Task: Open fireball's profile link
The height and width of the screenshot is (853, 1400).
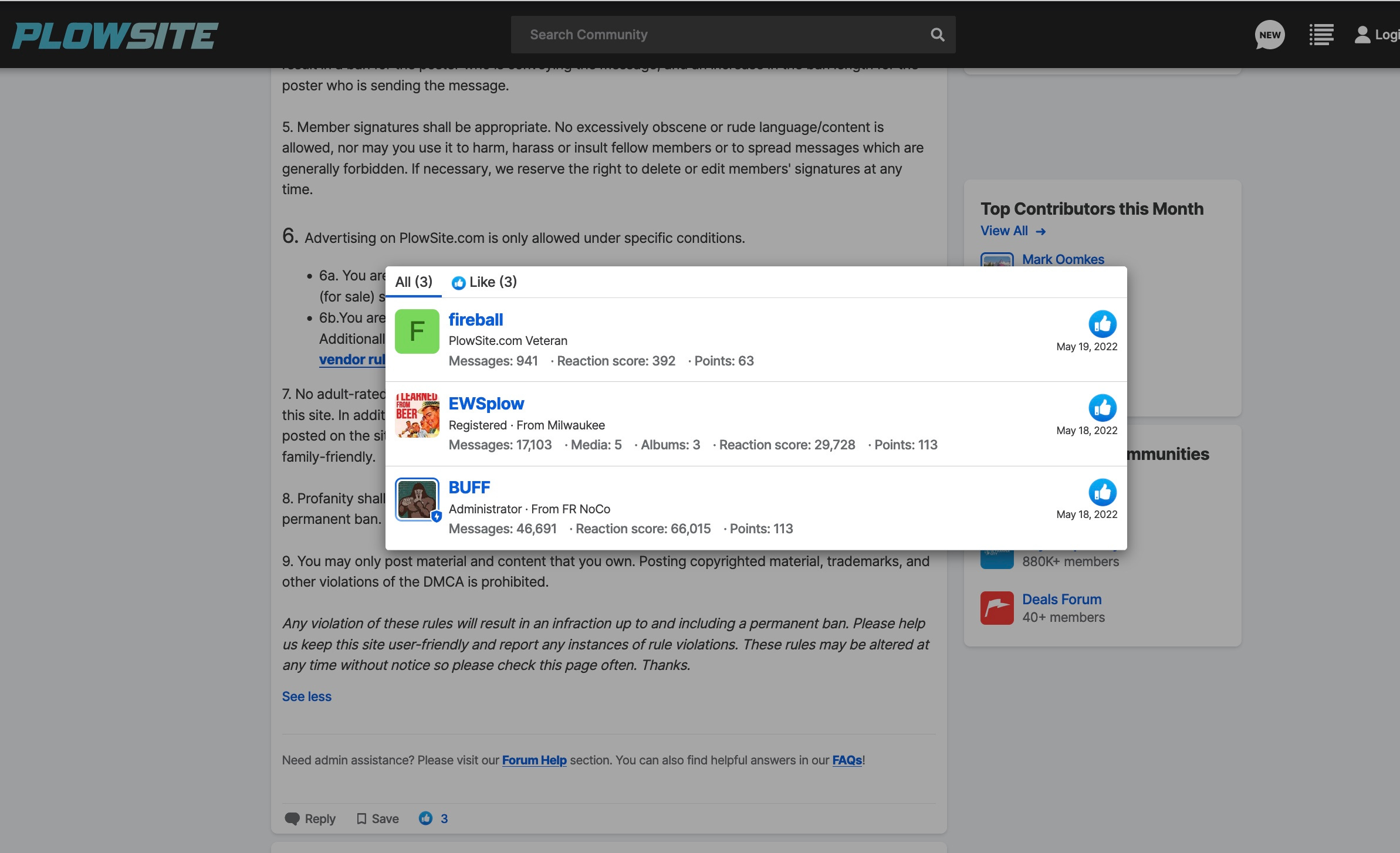Action: click(475, 320)
